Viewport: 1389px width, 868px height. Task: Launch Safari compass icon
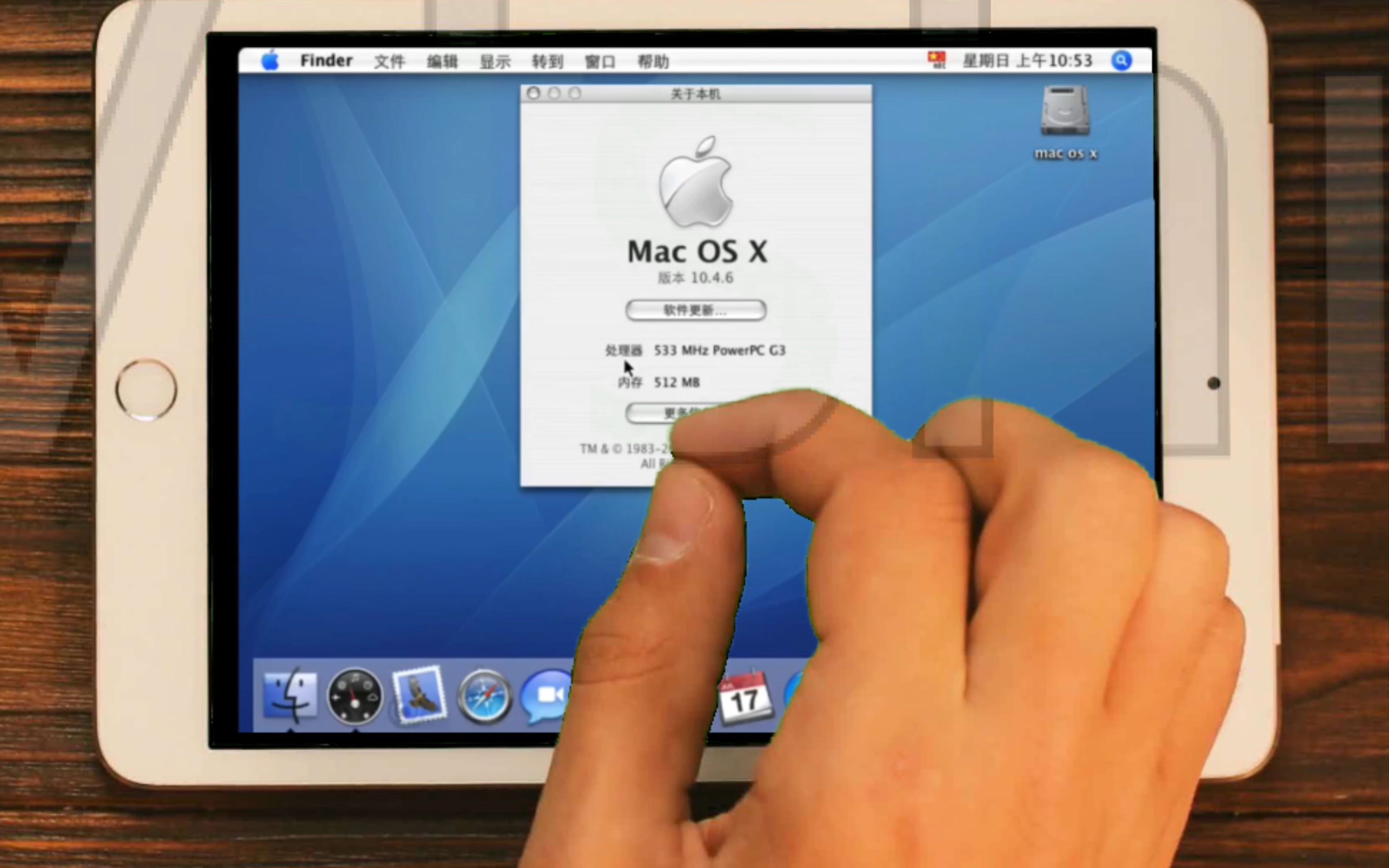pos(485,697)
